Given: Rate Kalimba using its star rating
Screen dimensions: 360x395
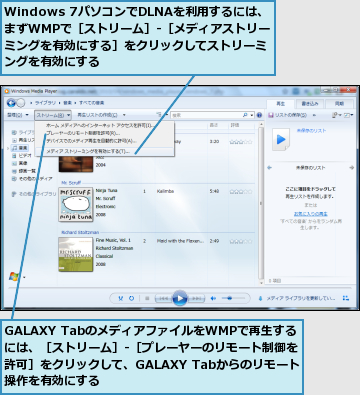Looking at the screenshot, I should coord(241,192).
